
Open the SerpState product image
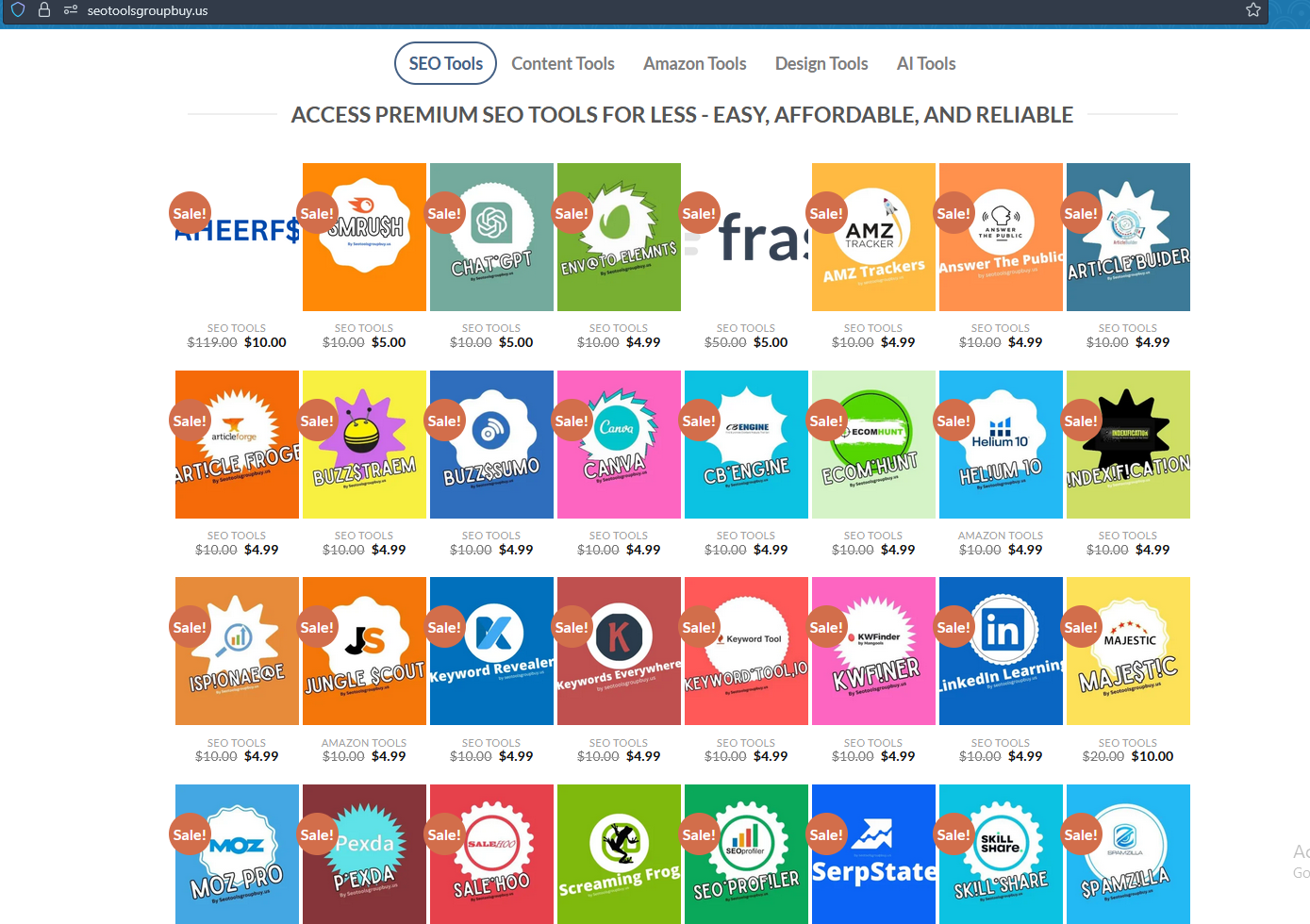click(873, 854)
